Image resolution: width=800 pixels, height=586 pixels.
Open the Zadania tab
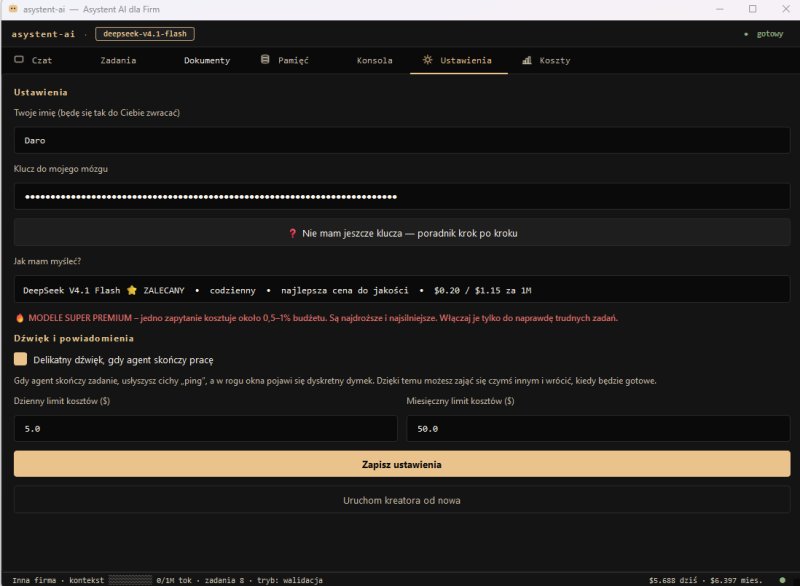coord(118,60)
